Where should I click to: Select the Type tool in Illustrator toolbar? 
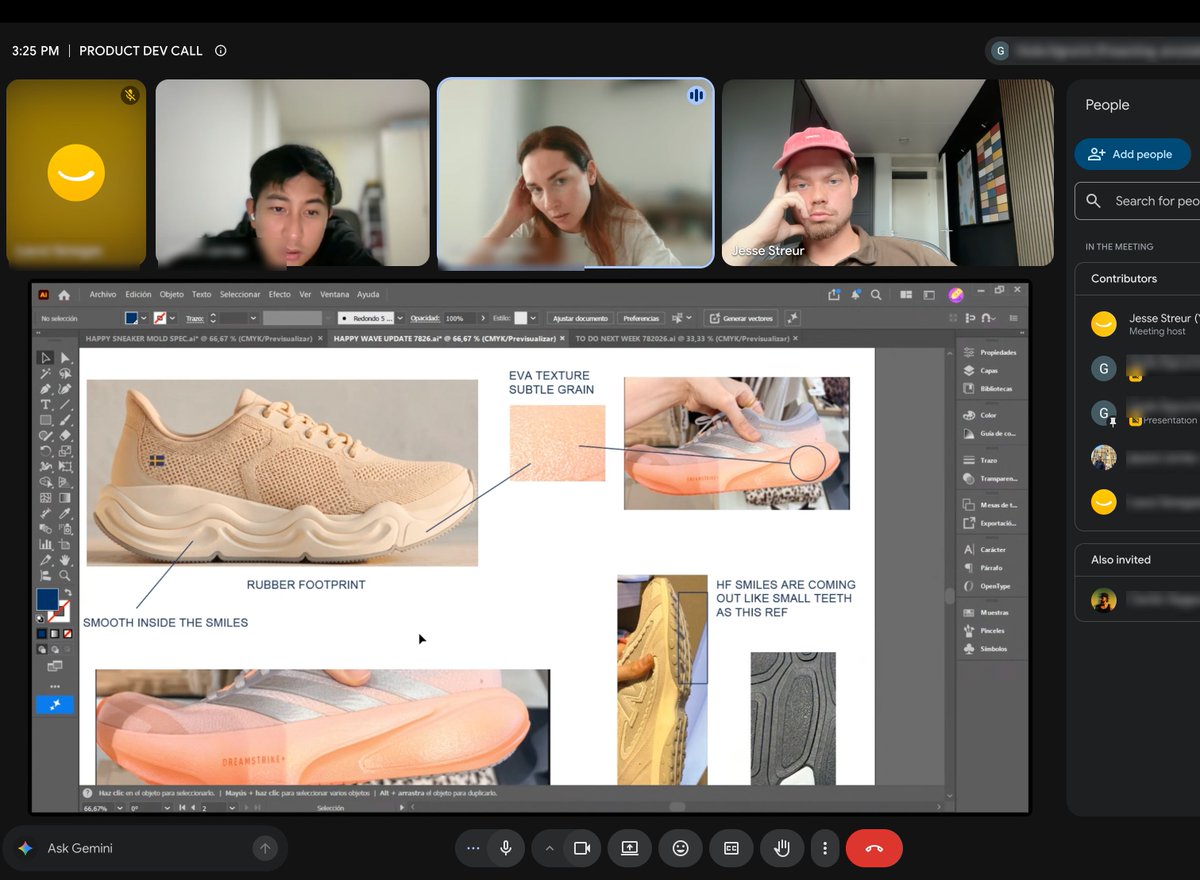(45, 404)
